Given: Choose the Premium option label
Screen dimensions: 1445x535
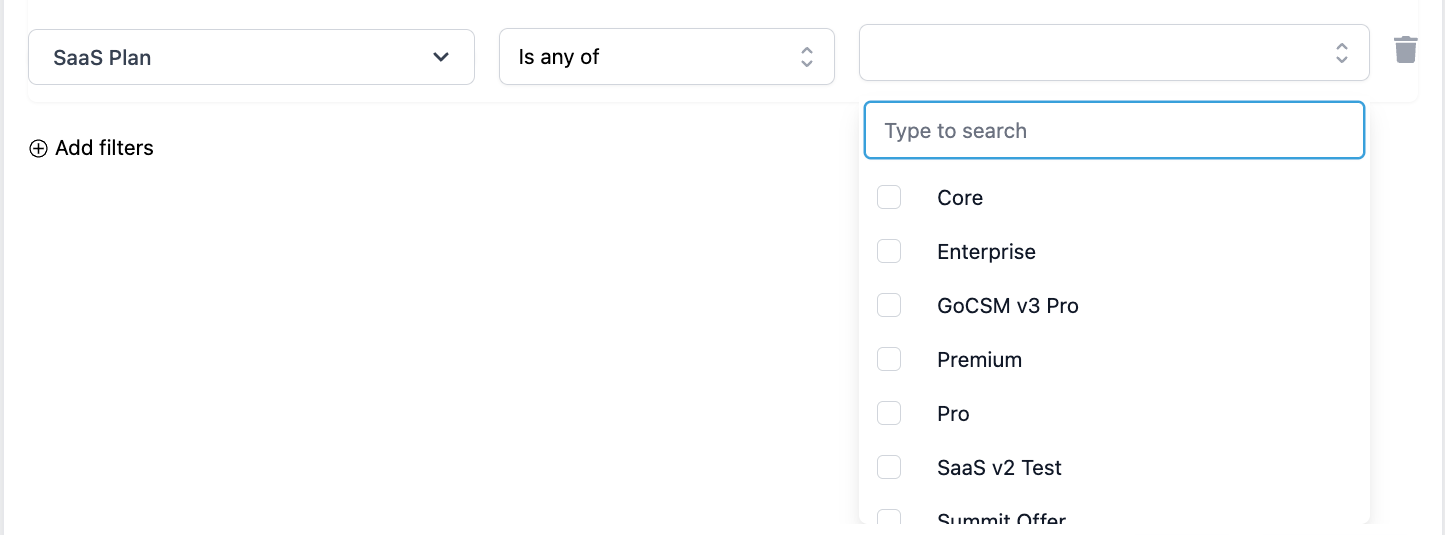Looking at the screenshot, I should coord(979,360).
